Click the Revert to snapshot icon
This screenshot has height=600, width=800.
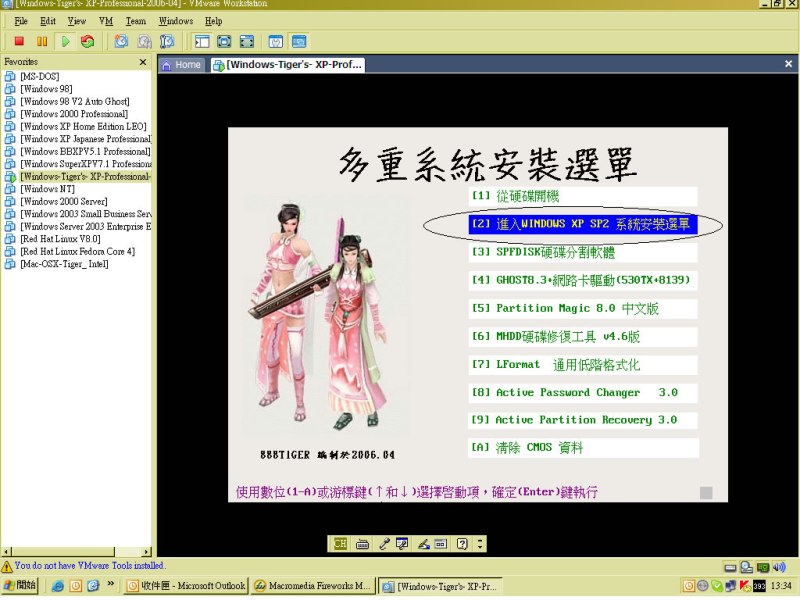point(144,41)
